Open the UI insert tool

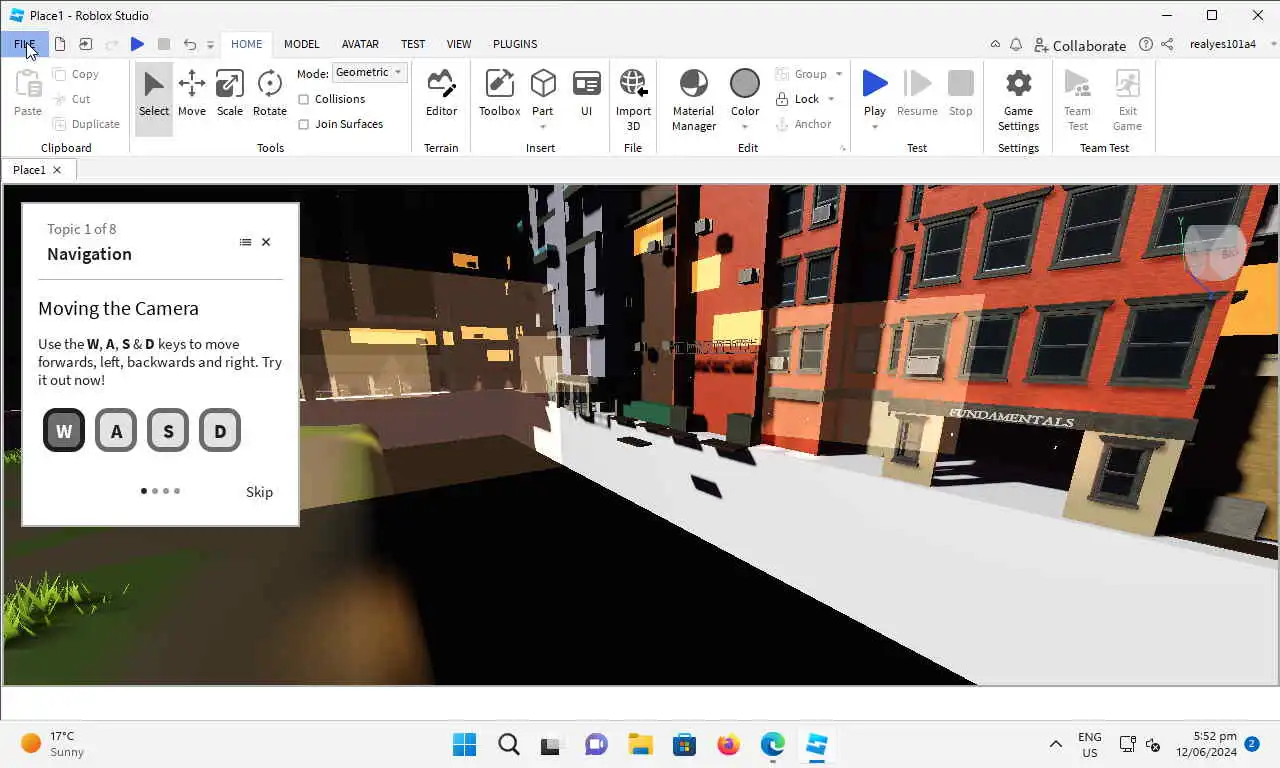pos(587,93)
